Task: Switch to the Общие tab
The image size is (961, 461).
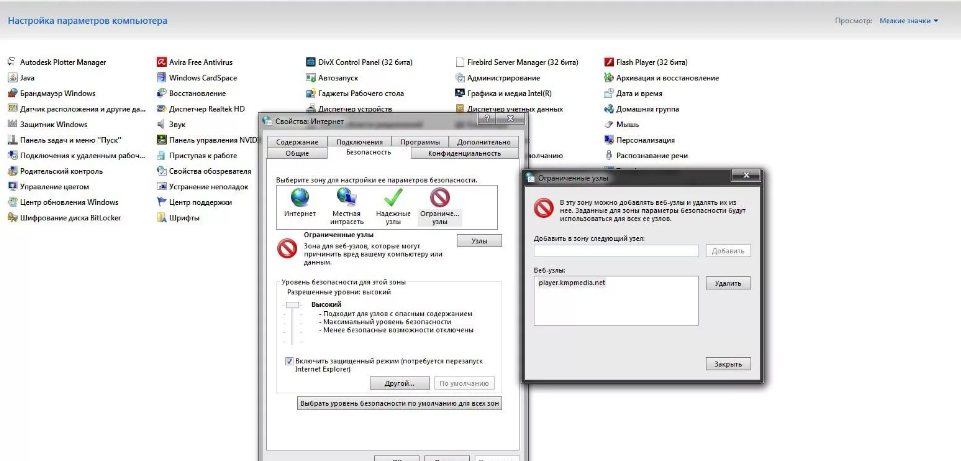Action: (297, 153)
